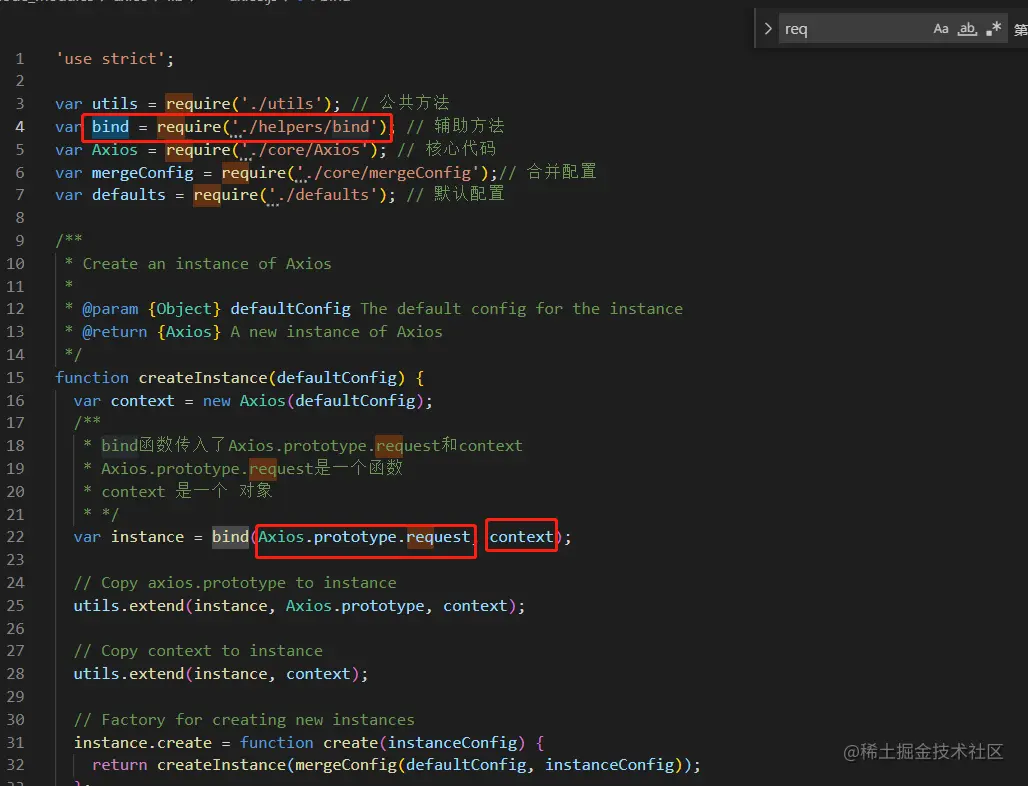This screenshot has width=1028, height=786.
Task: Click '{Object}' type annotation on line 12
Action: 184,309
